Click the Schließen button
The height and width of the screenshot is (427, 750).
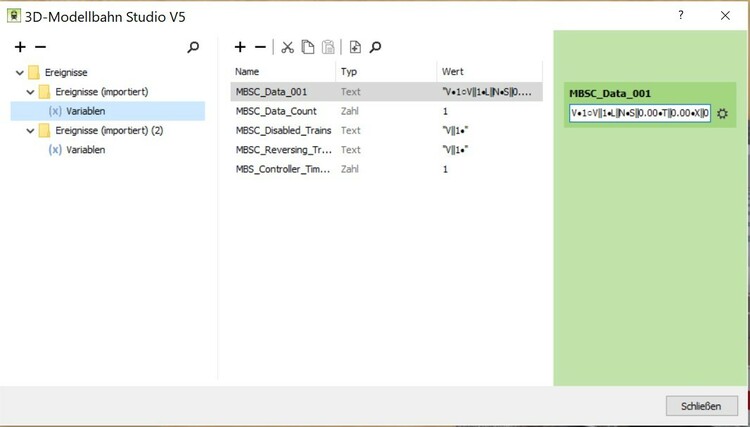(x=701, y=406)
